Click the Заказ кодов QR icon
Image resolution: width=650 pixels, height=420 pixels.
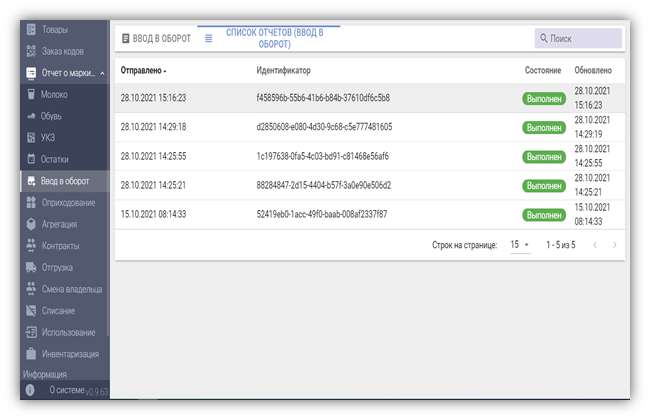coord(31,51)
